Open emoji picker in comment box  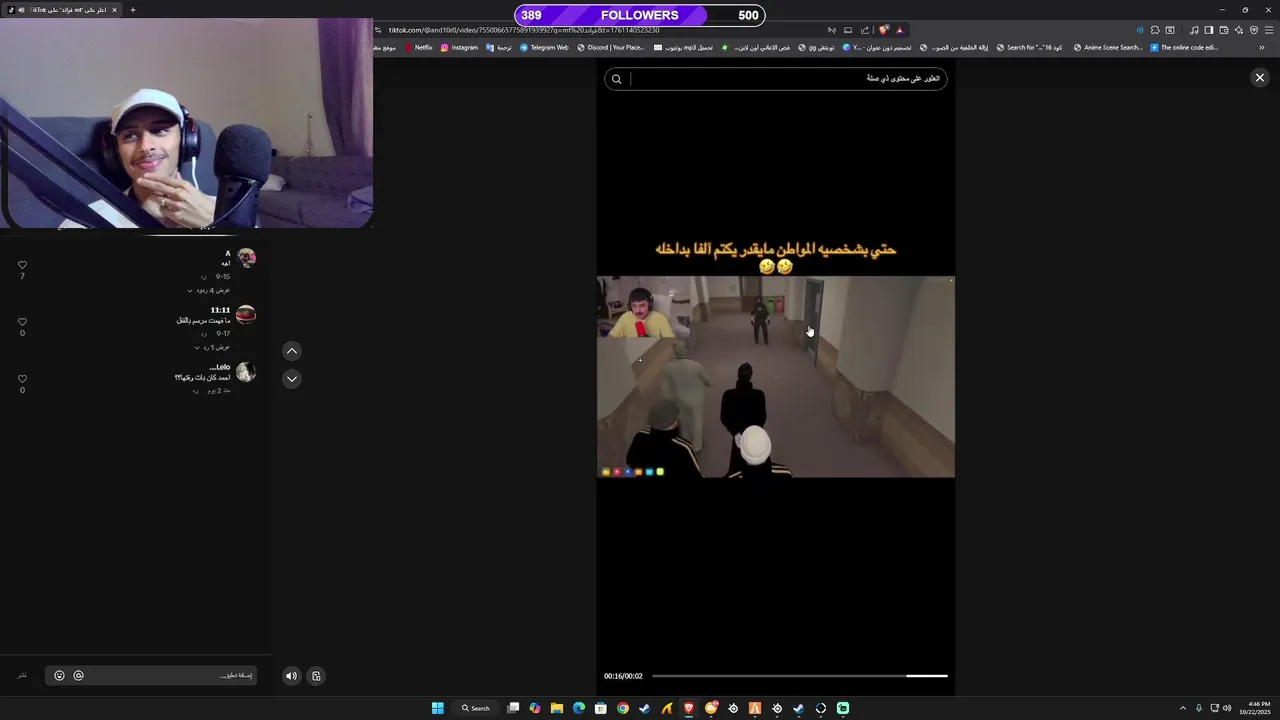click(59, 676)
